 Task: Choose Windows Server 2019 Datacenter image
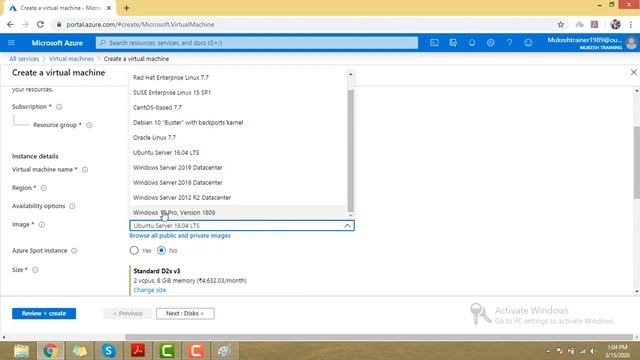coord(237,168)
